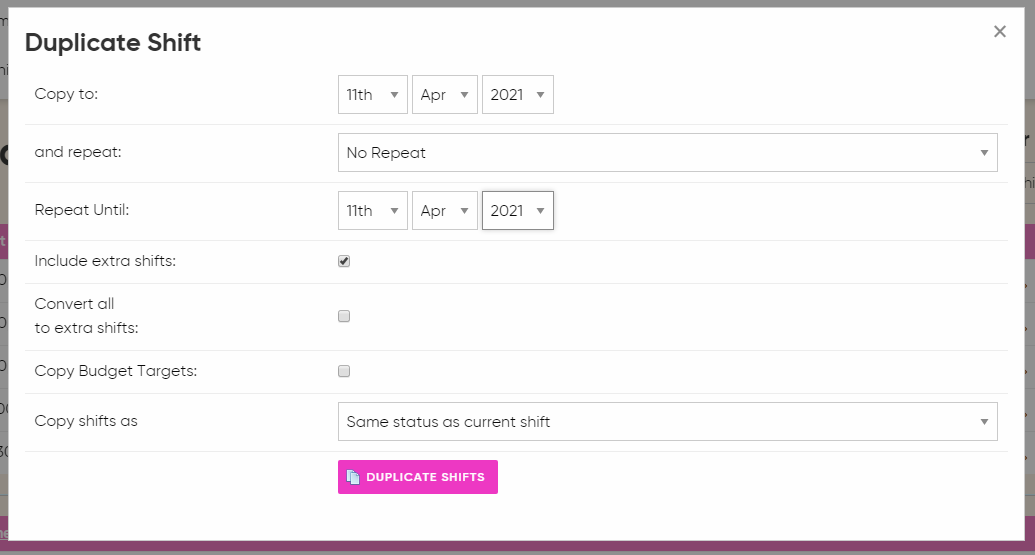The image size is (1035, 555).
Task: Click the Copy Budget Targets label
Action: [116, 371]
